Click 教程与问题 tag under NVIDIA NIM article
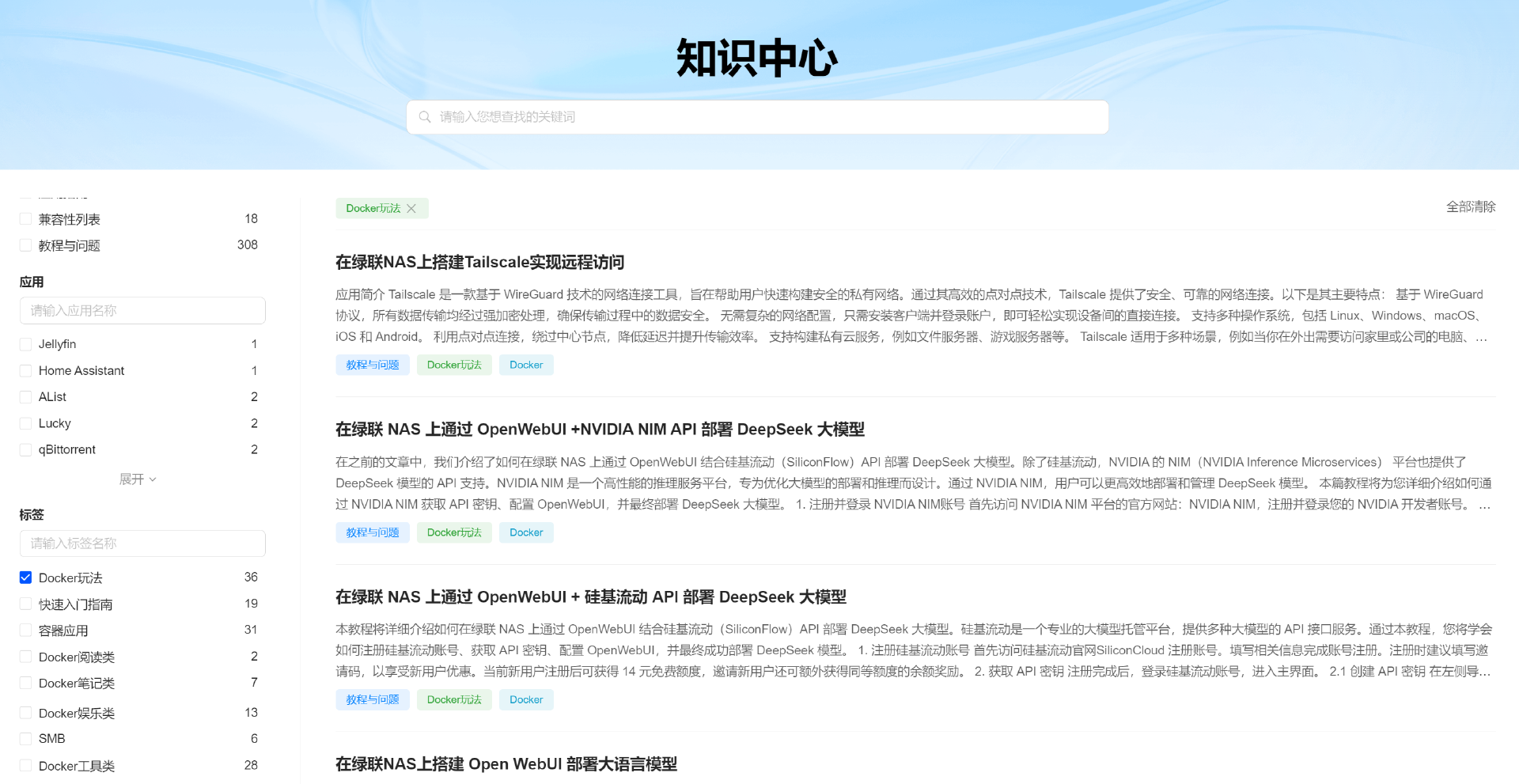The height and width of the screenshot is (784, 1519). (x=373, y=532)
